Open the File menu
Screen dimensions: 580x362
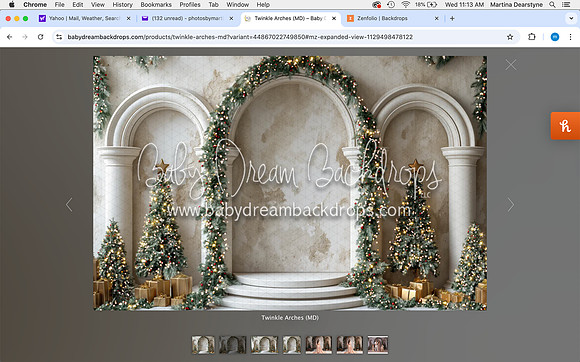pyautogui.click(x=60, y=5)
